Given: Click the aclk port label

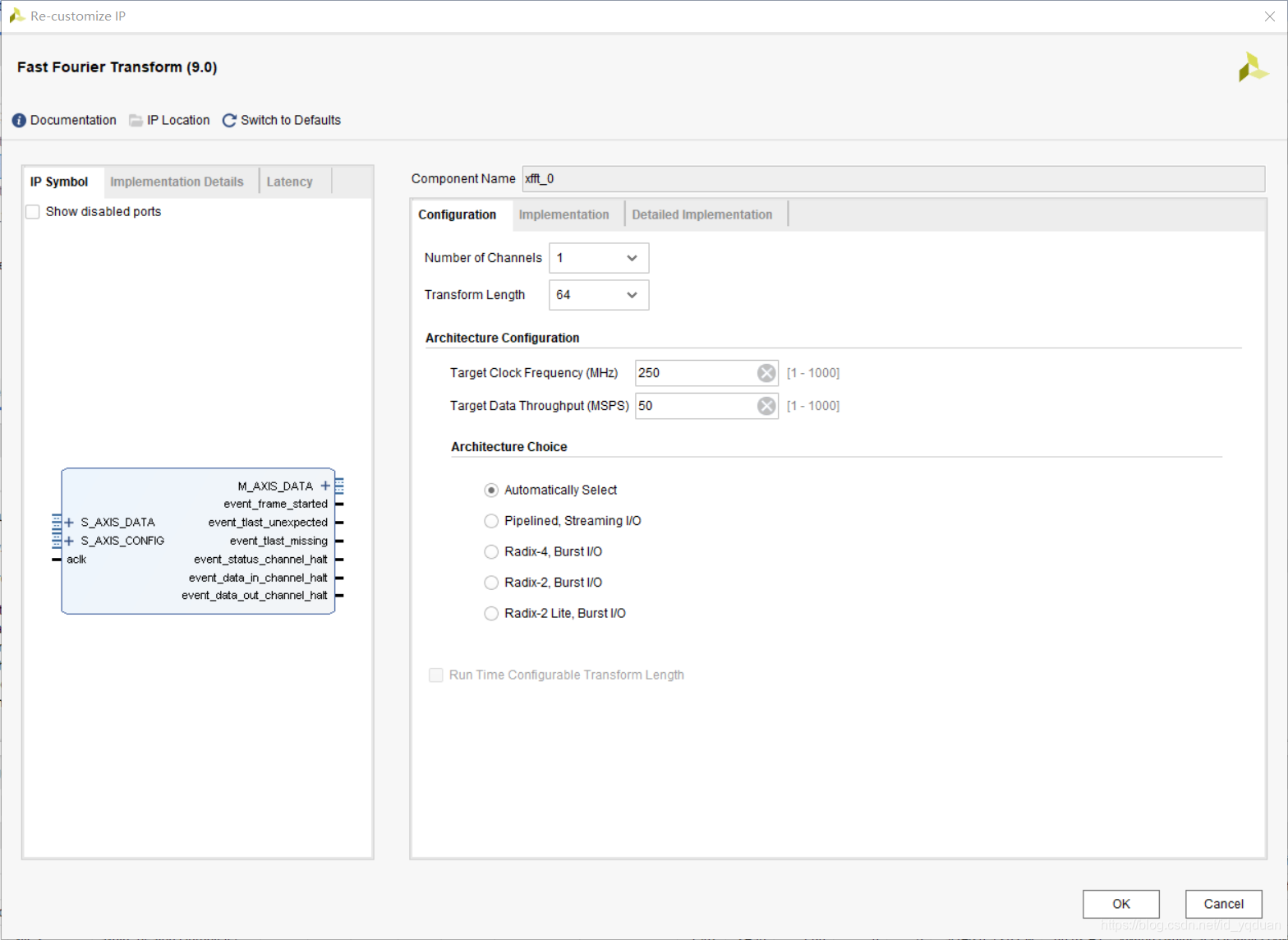Looking at the screenshot, I should (x=76, y=560).
